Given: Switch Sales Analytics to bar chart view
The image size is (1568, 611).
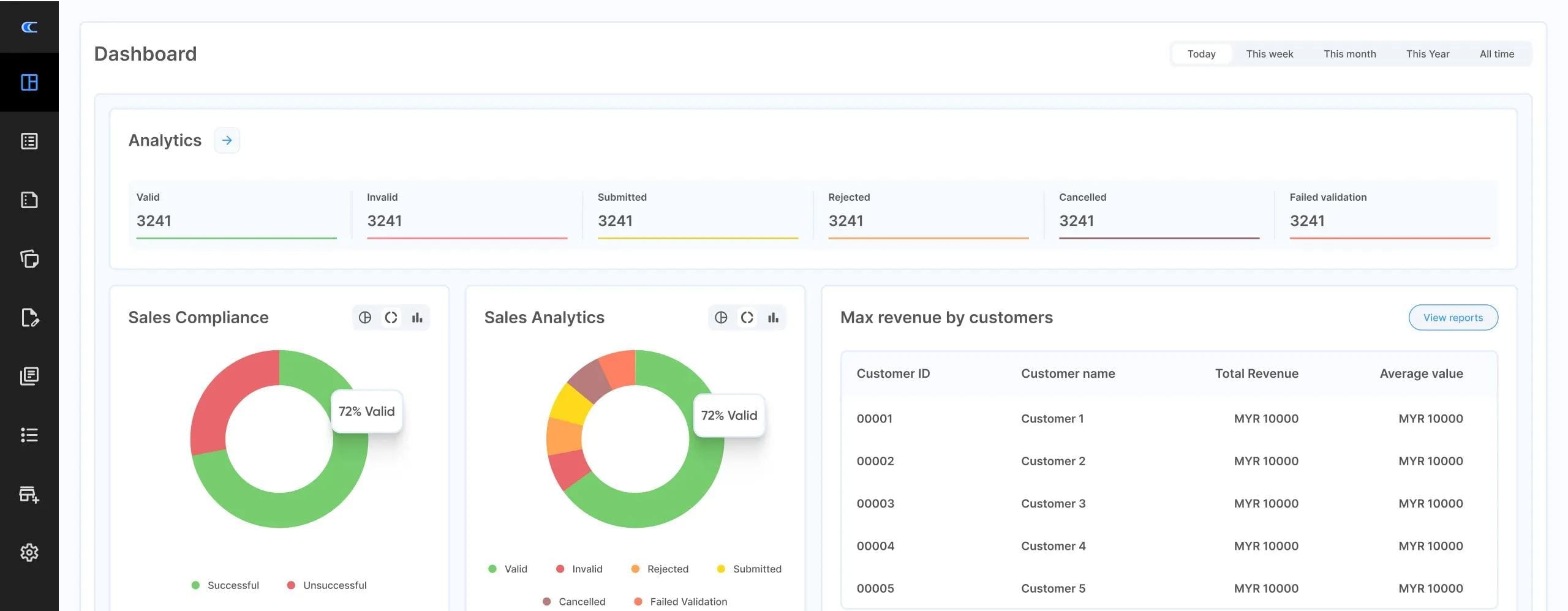Looking at the screenshot, I should [773, 317].
